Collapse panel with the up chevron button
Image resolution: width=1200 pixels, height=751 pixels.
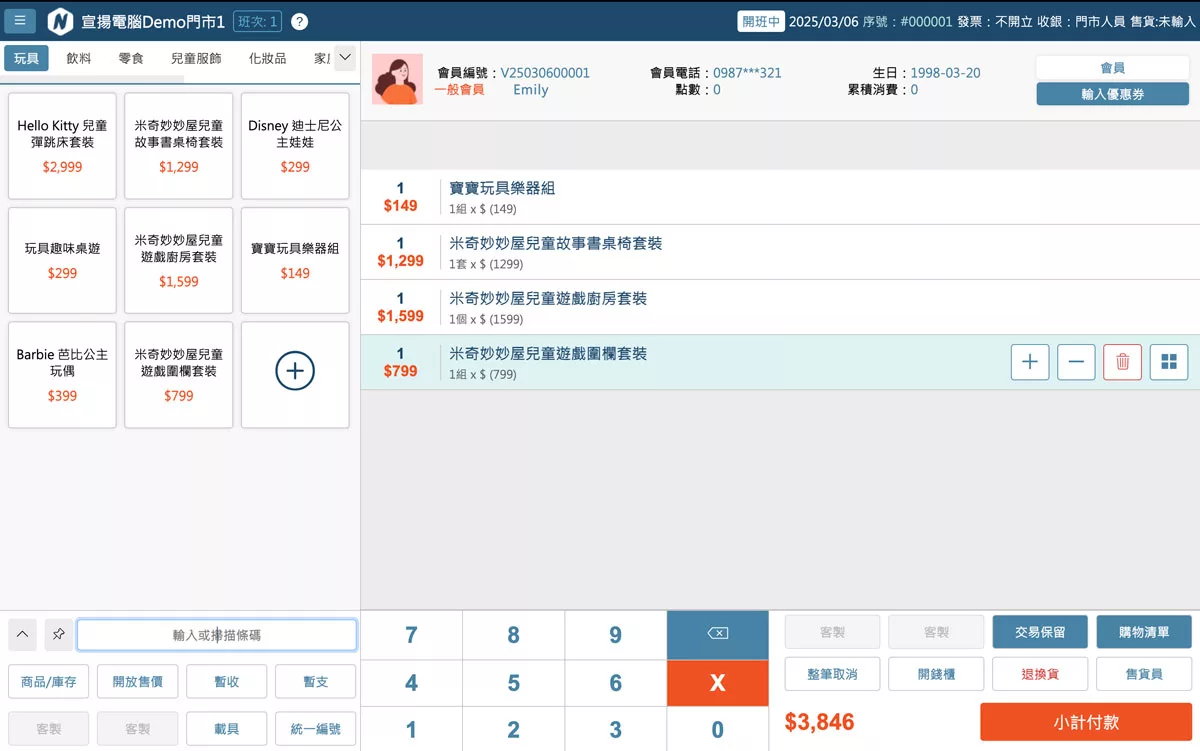click(x=23, y=634)
